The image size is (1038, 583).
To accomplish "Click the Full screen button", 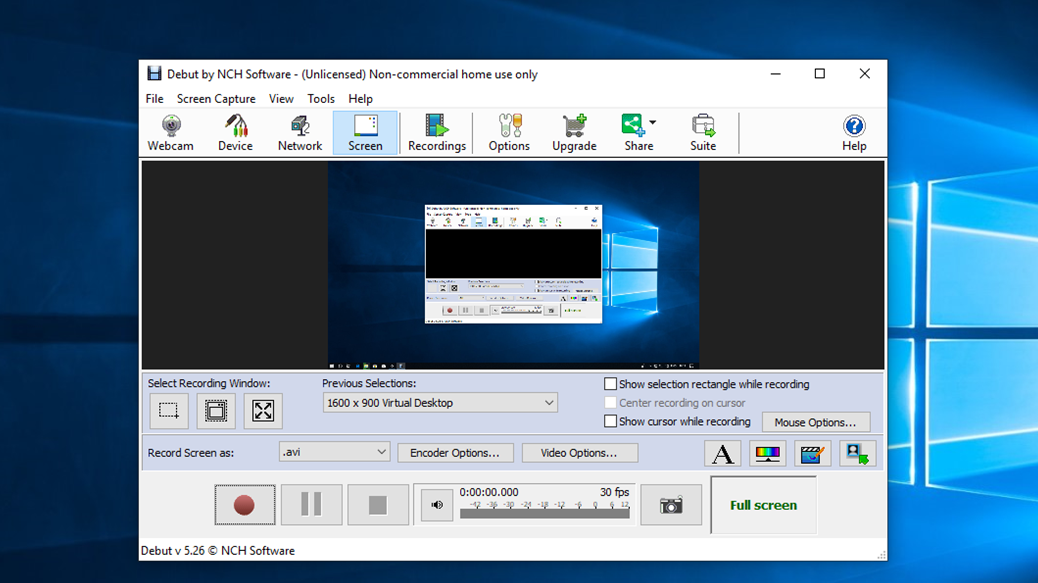I will (763, 505).
